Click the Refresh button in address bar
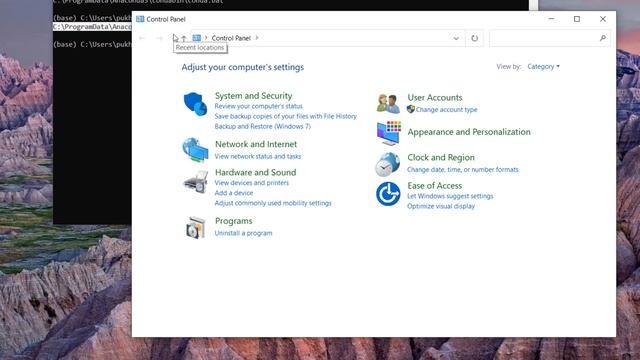640x360 pixels. [x=474, y=38]
